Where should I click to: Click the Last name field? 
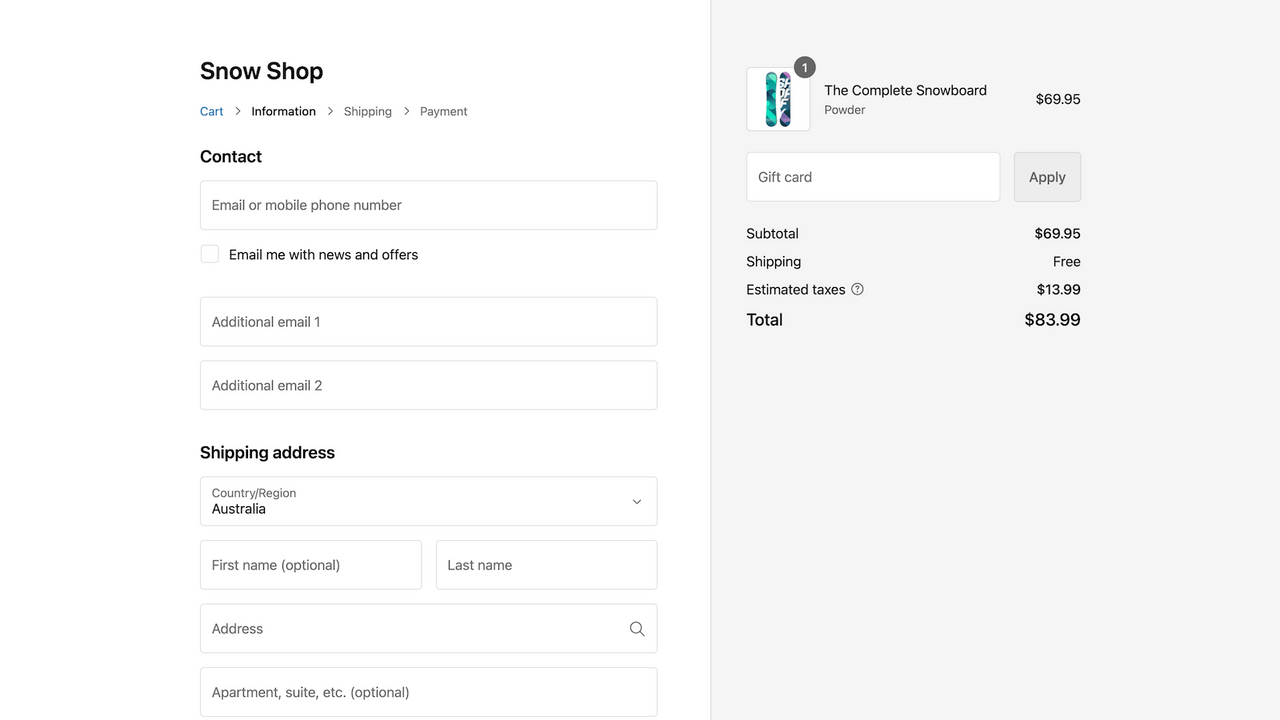pyautogui.click(x=547, y=565)
